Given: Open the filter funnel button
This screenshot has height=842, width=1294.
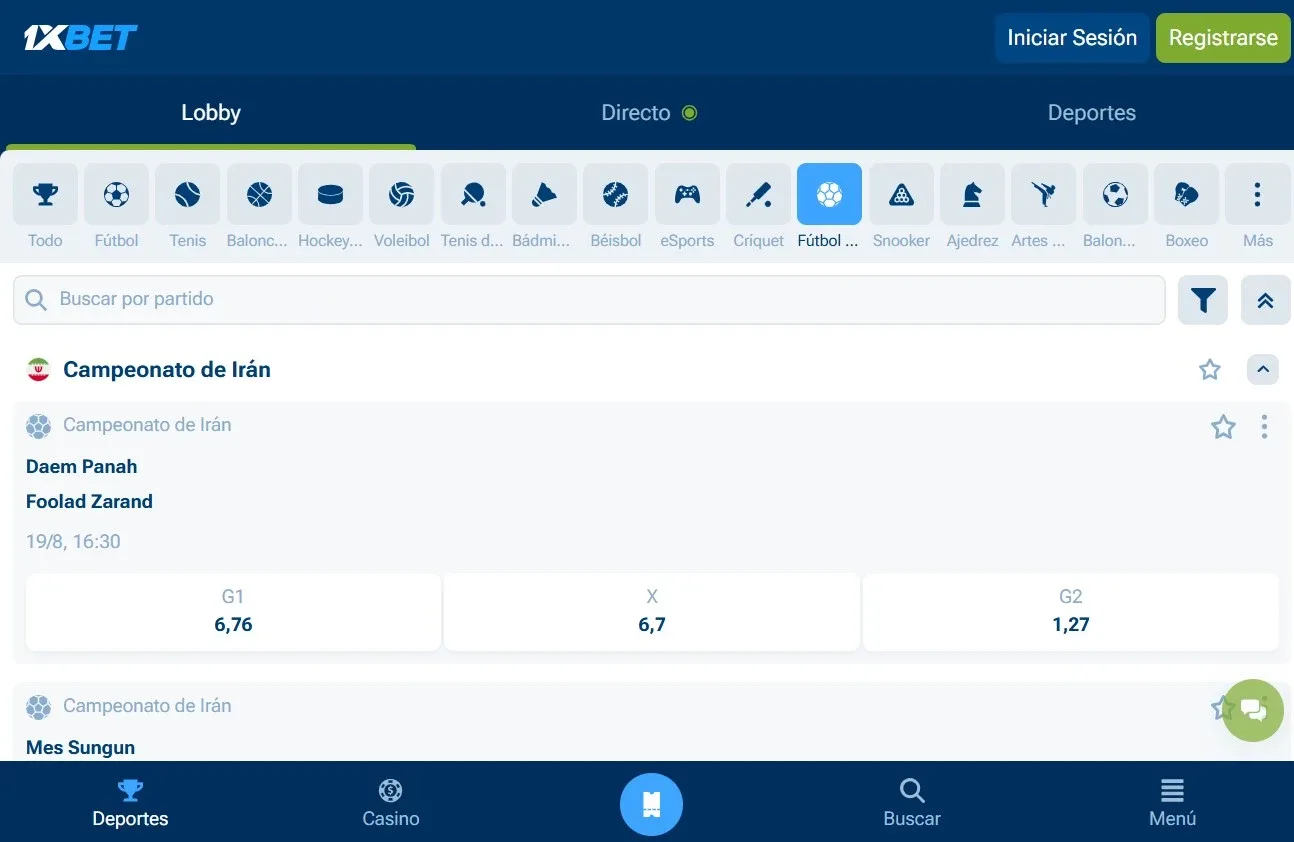Looking at the screenshot, I should pos(1203,300).
